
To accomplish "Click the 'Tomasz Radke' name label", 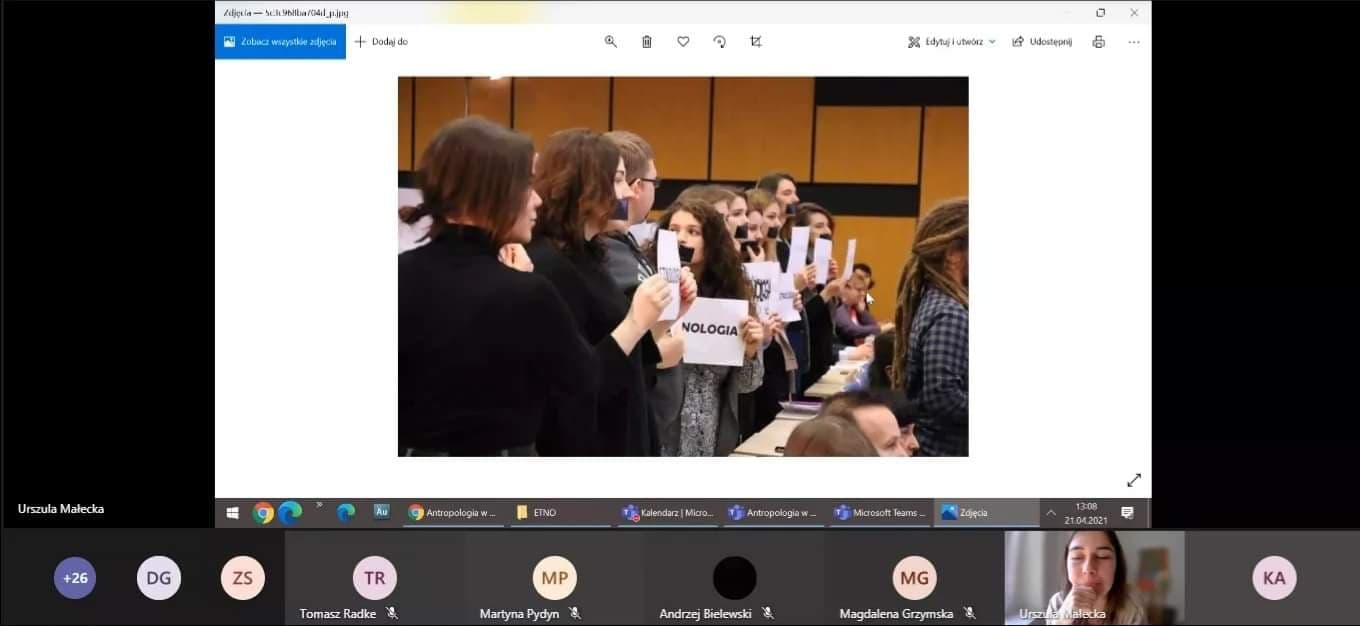I will point(338,614).
